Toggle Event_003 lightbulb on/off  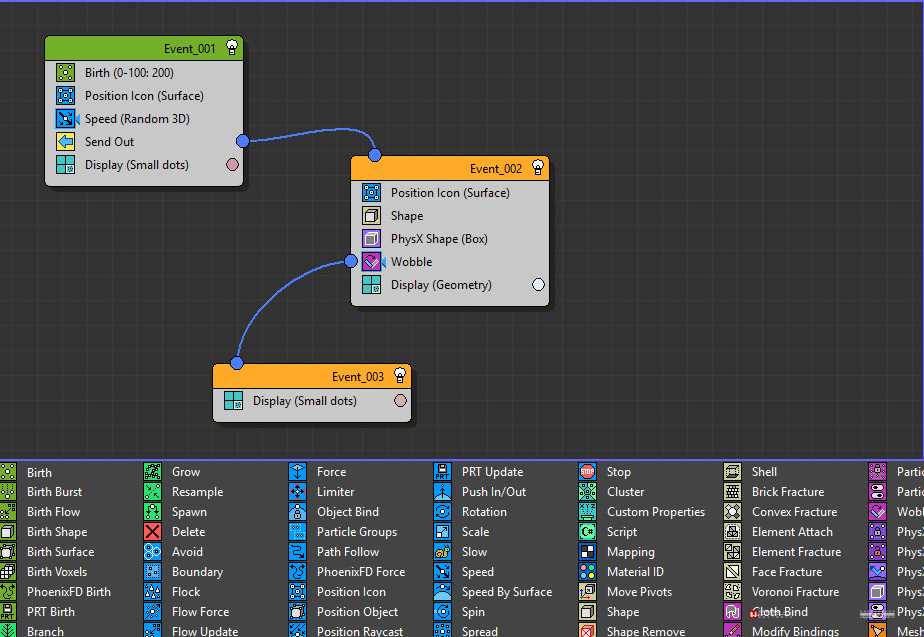click(x=400, y=375)
